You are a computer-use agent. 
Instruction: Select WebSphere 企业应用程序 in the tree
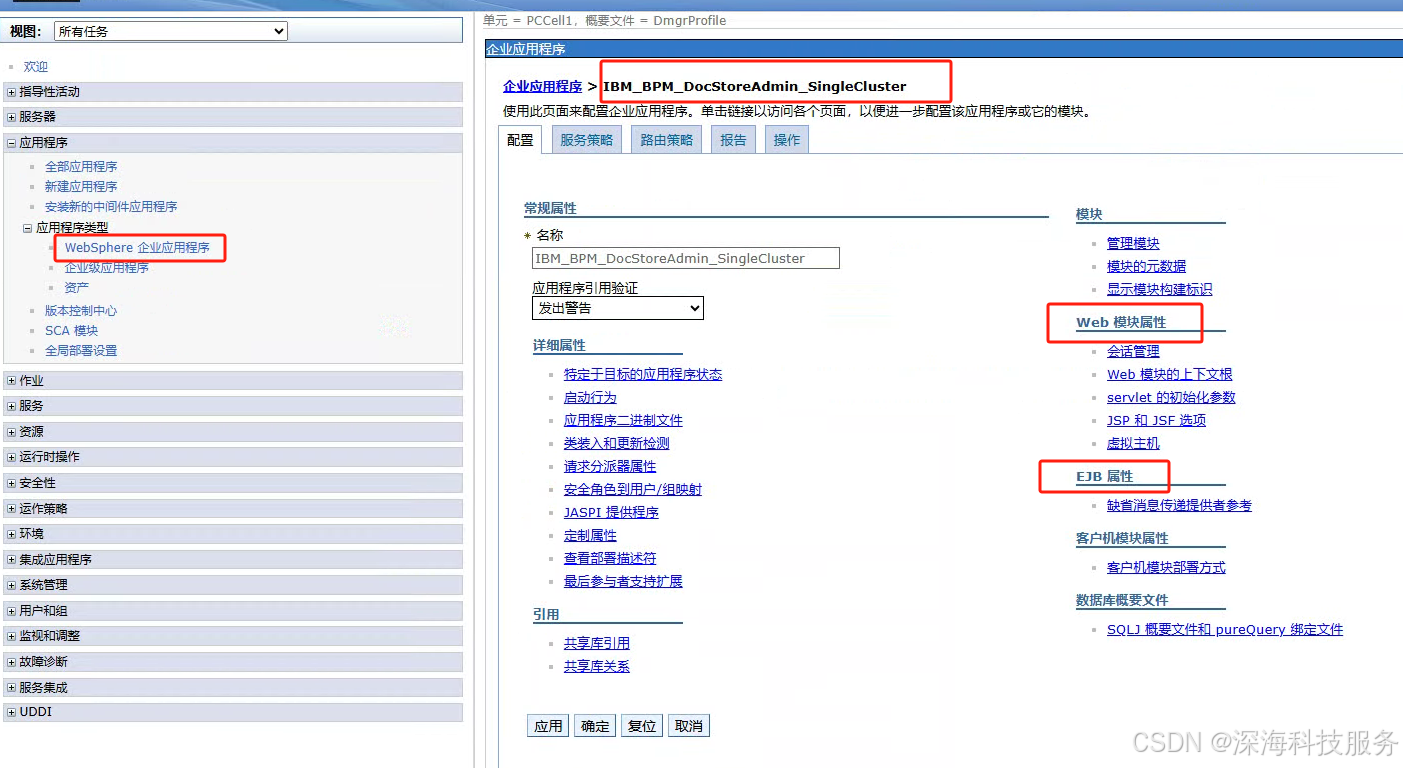tap(137, 247)
